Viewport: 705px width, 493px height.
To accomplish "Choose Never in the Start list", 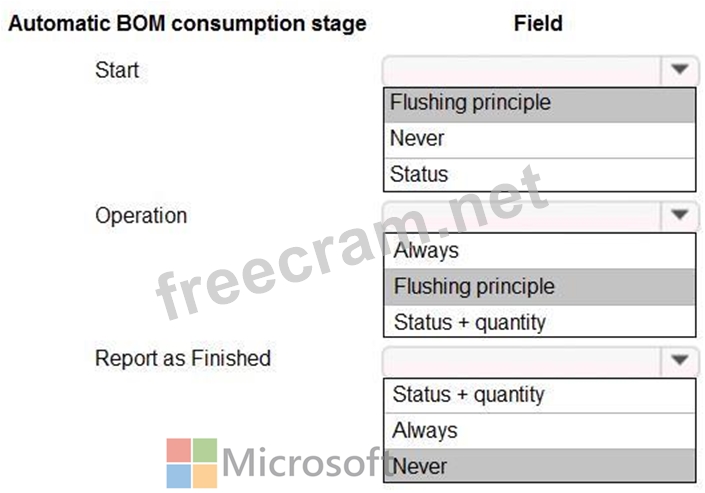I will pyautogui.click(x=540, y=140).
